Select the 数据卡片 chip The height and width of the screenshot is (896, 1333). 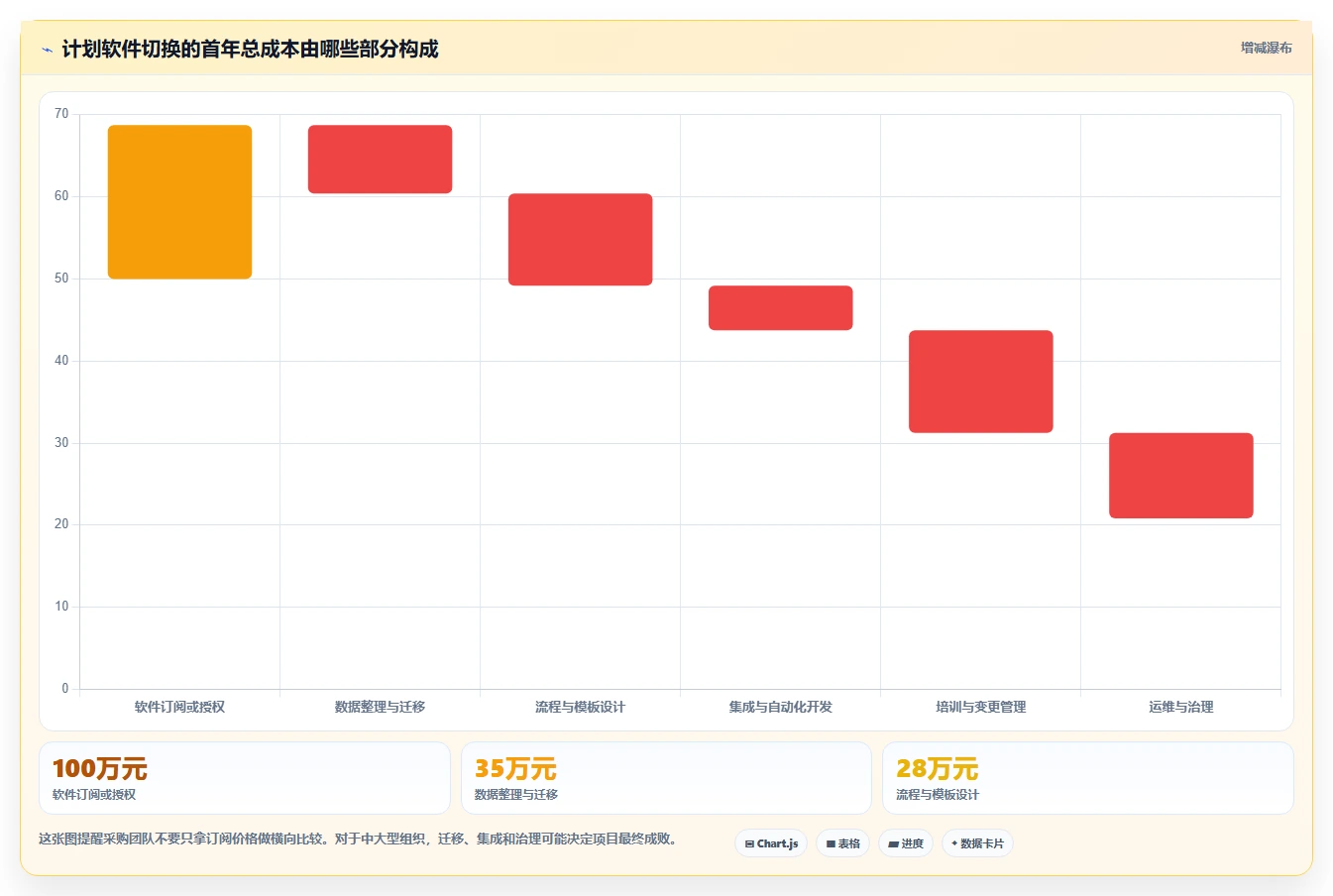(977, 843)
